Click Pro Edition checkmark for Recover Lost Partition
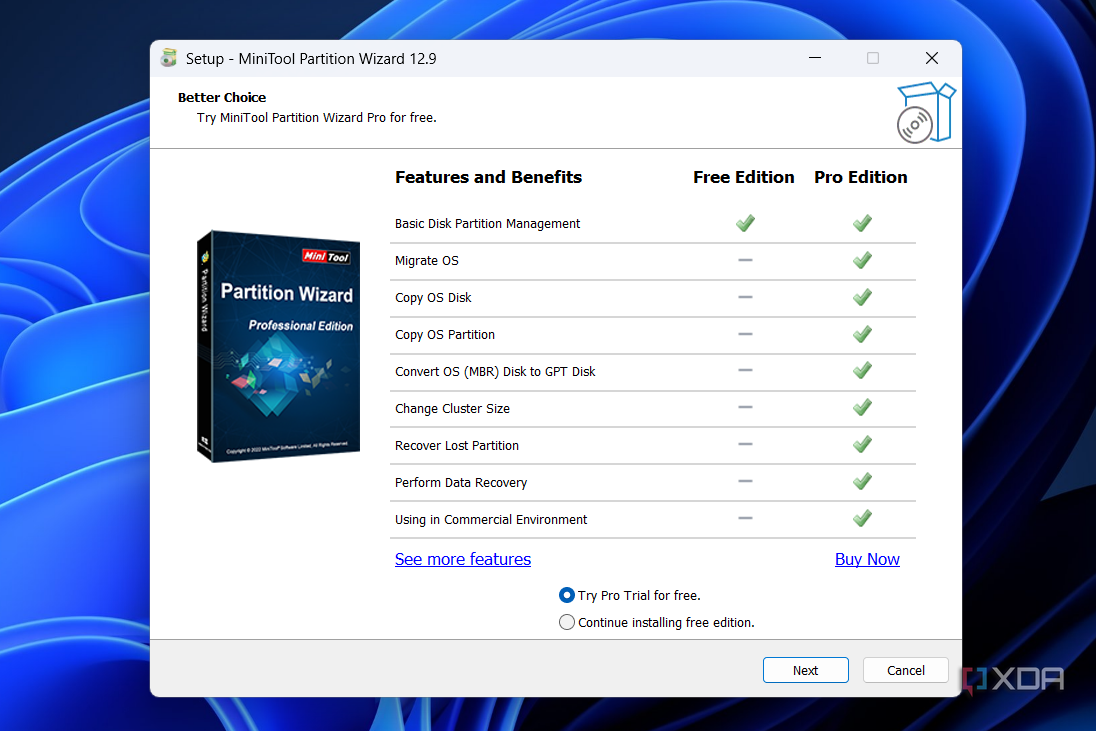Viewport: 1096px width, 731px height. coord(862,445)
